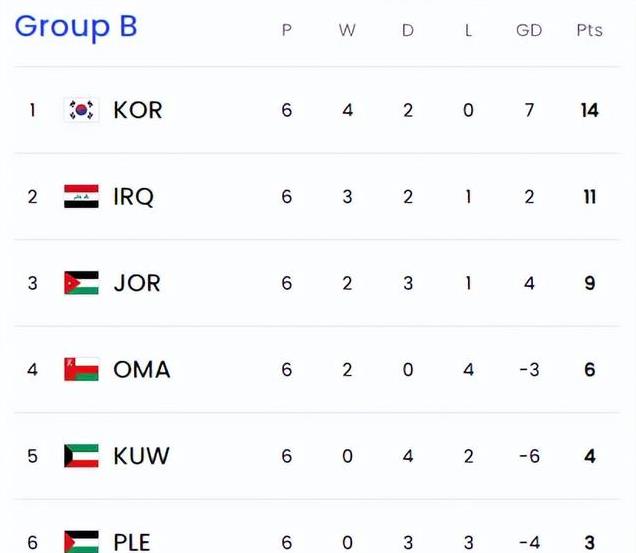Click the P column header
This screenshot has width=636, height=553.
click(287, 30)
